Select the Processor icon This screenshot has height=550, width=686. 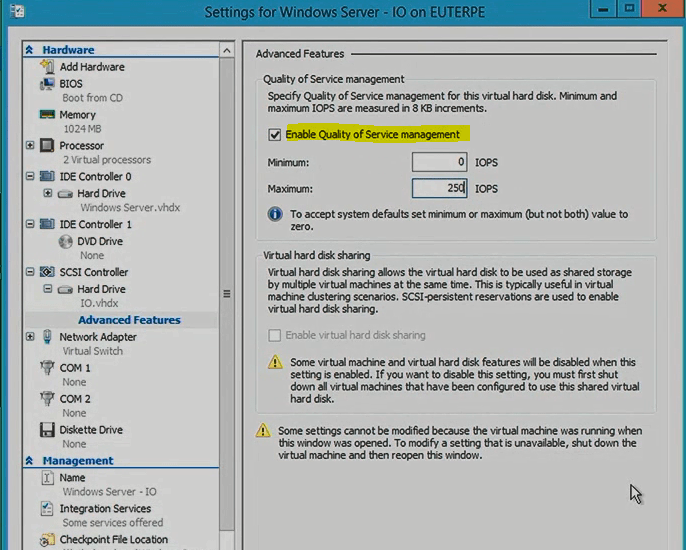pyautogui.click(x=47, y=145)
